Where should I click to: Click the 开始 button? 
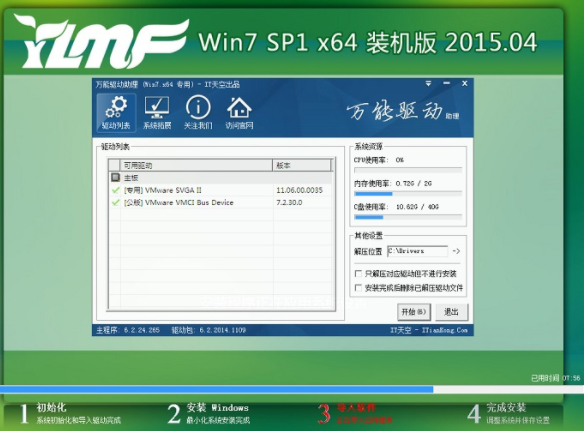[414, 312]
